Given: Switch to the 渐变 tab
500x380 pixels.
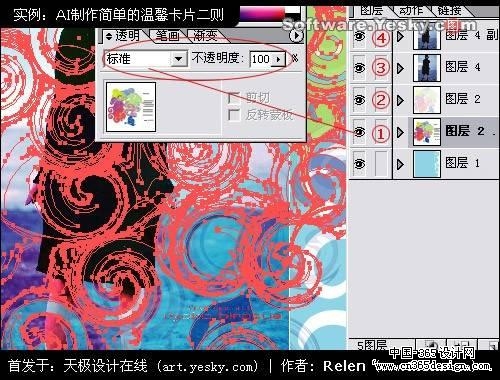Looking at the screenshot, I should pos(205,36).
